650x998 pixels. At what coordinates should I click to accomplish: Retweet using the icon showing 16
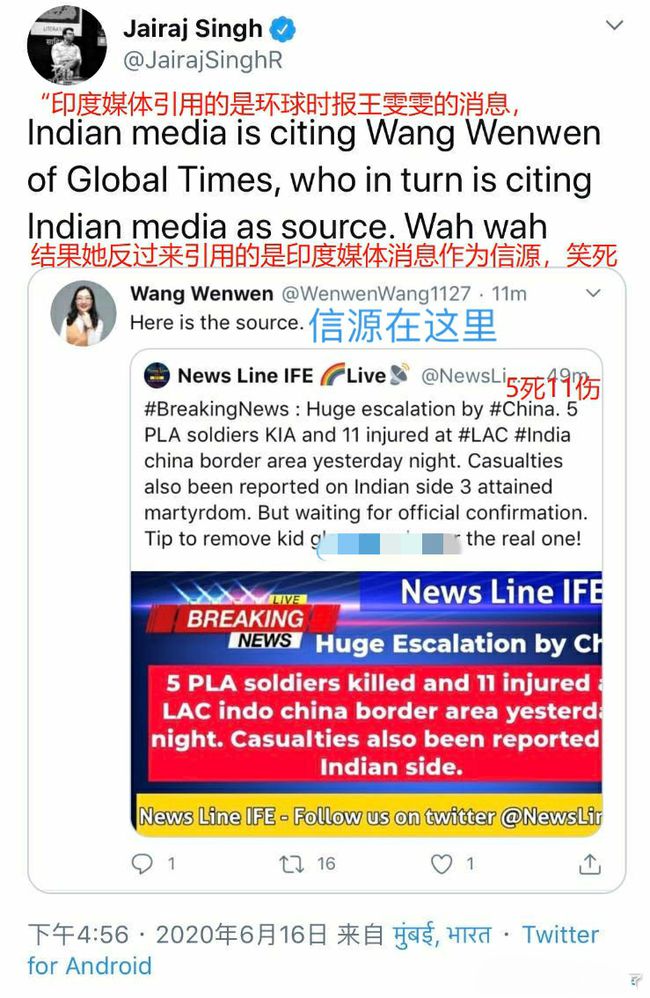coord(292,864)
